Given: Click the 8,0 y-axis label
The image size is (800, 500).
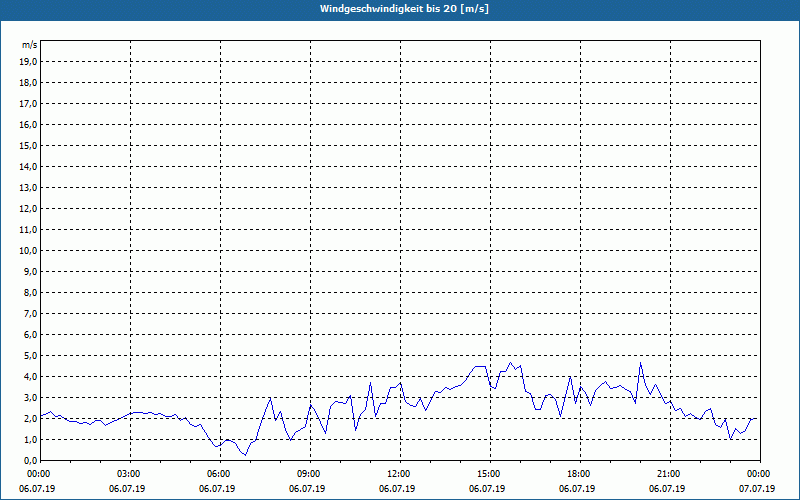Looking at the screenshot, I should coord(31,292).
